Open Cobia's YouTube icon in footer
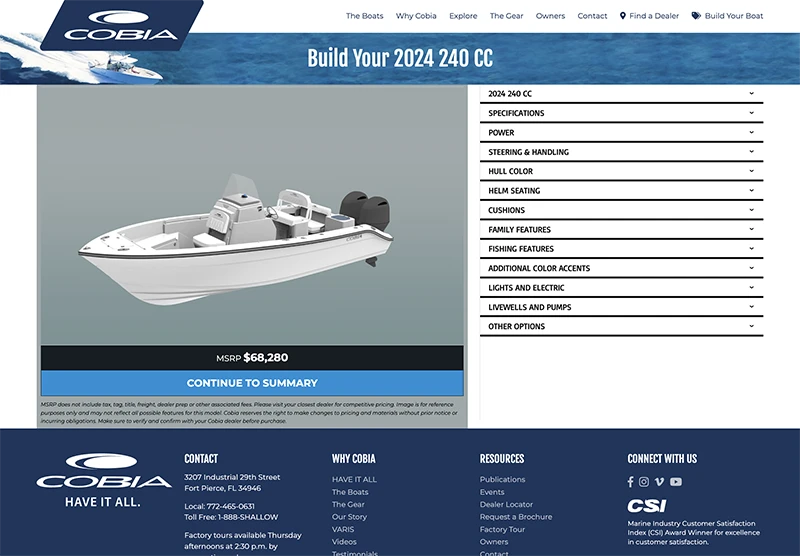The height and width of the screenshot is (556, 800). point(676,482)
